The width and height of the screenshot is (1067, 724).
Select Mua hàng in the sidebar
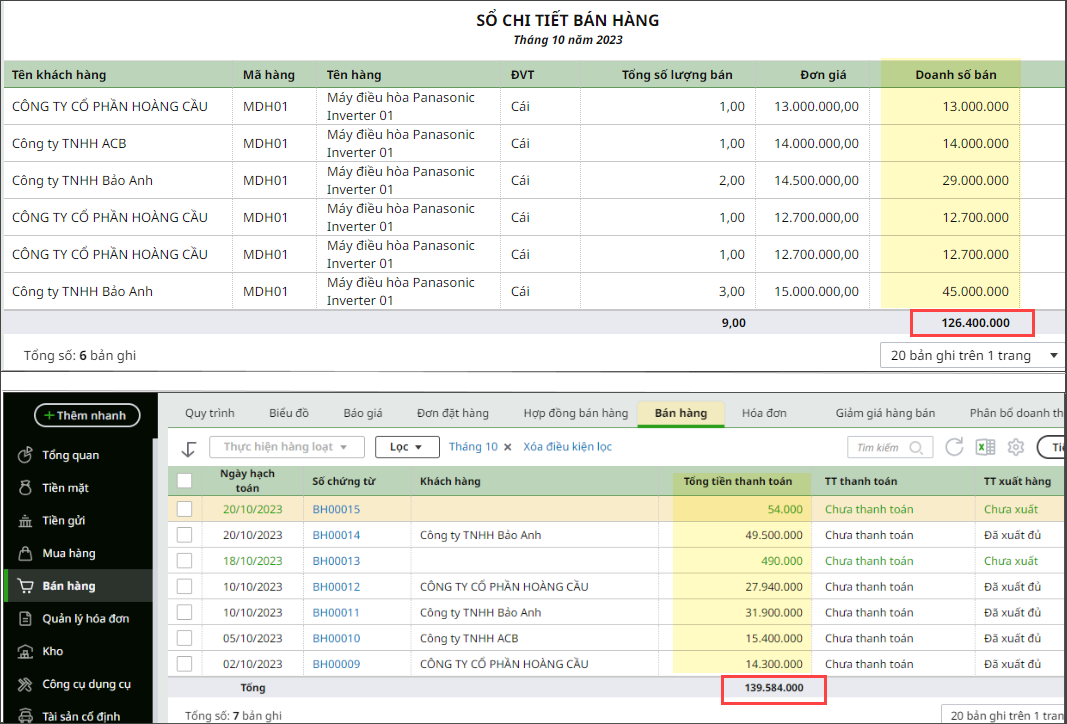[68, 553]
